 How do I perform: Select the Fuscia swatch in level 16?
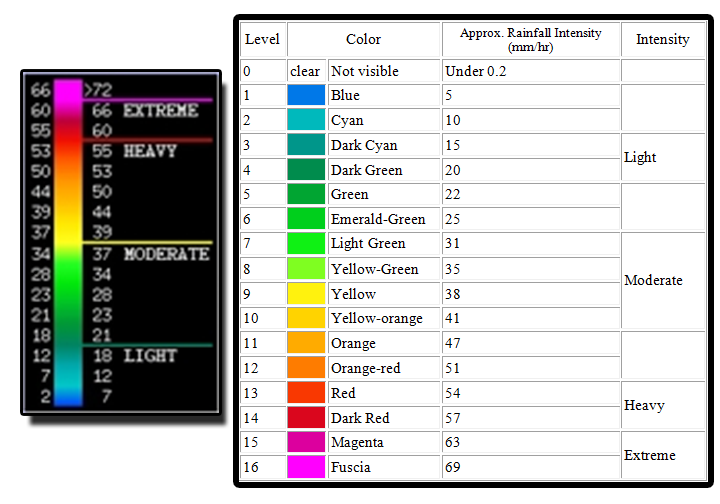coord(306,467)
